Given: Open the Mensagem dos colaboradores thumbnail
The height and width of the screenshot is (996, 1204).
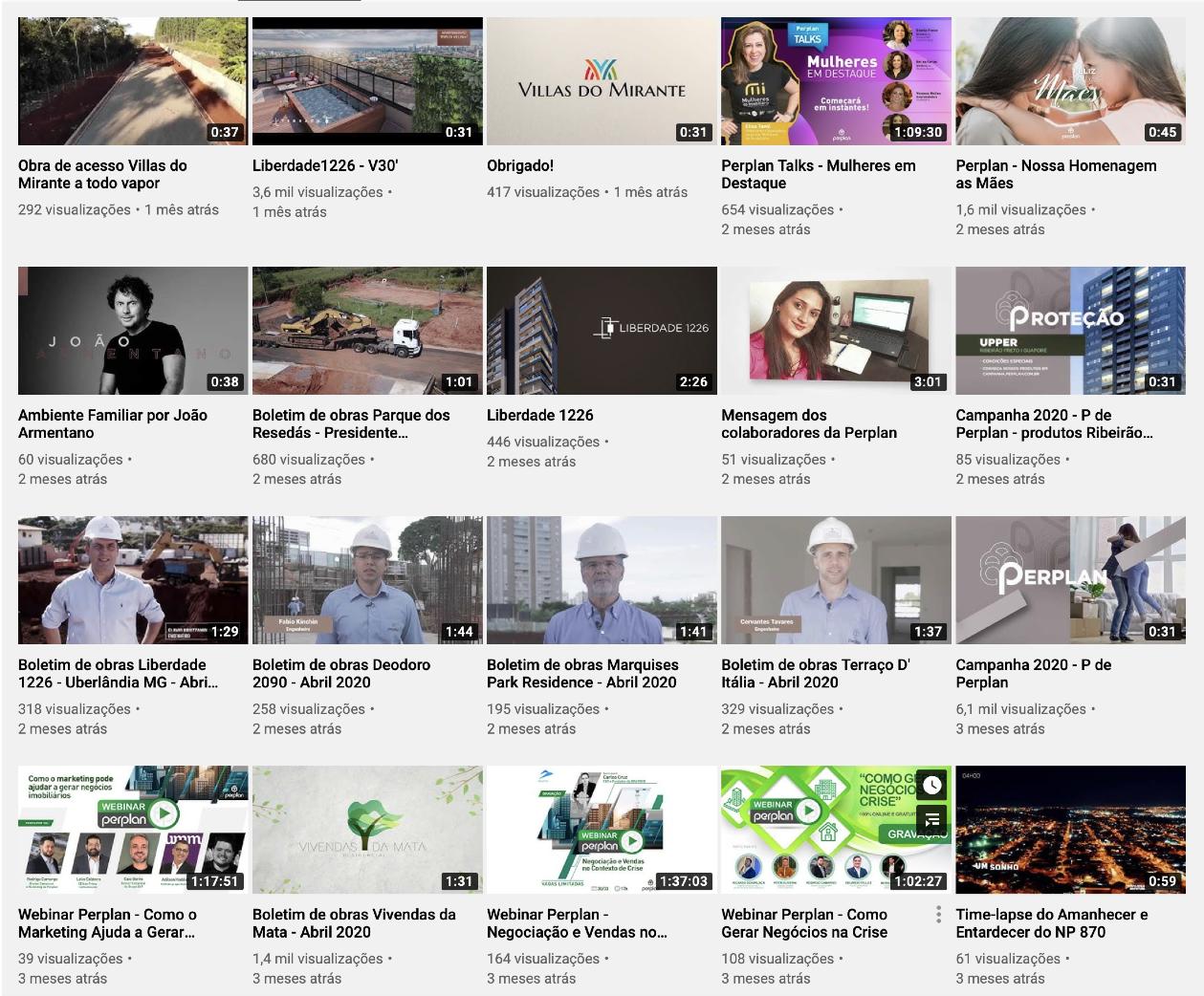Looking at the screenshot, I should click(x=836, y=331).
